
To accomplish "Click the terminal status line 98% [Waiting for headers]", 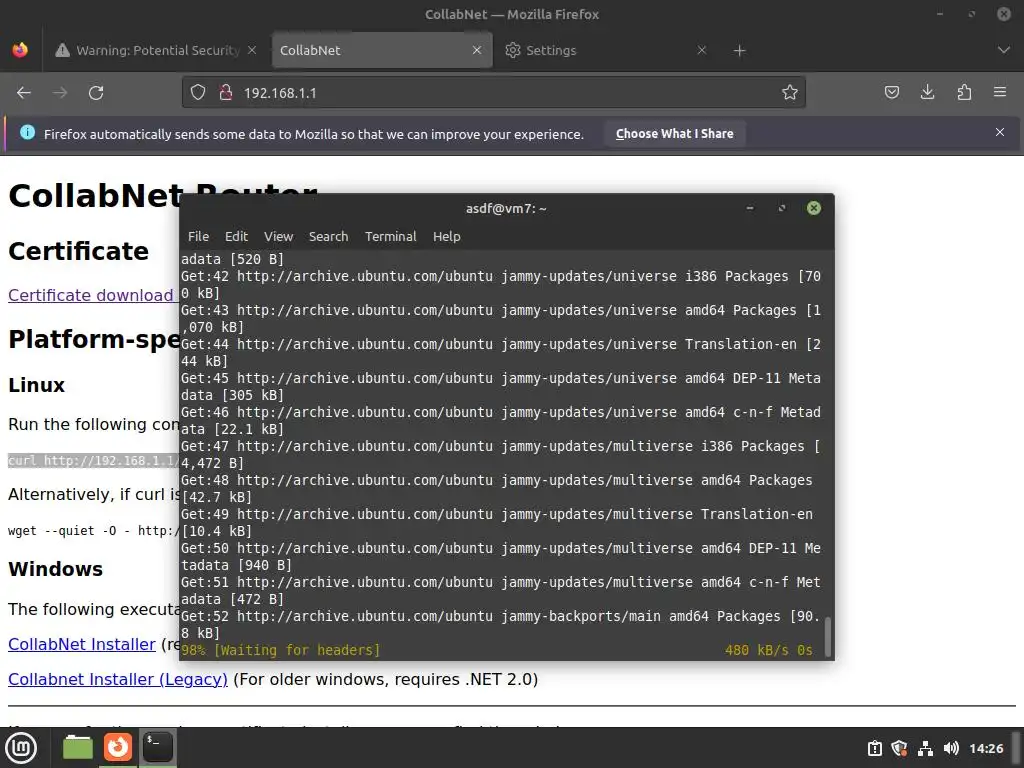I will [x=281, y=650].
